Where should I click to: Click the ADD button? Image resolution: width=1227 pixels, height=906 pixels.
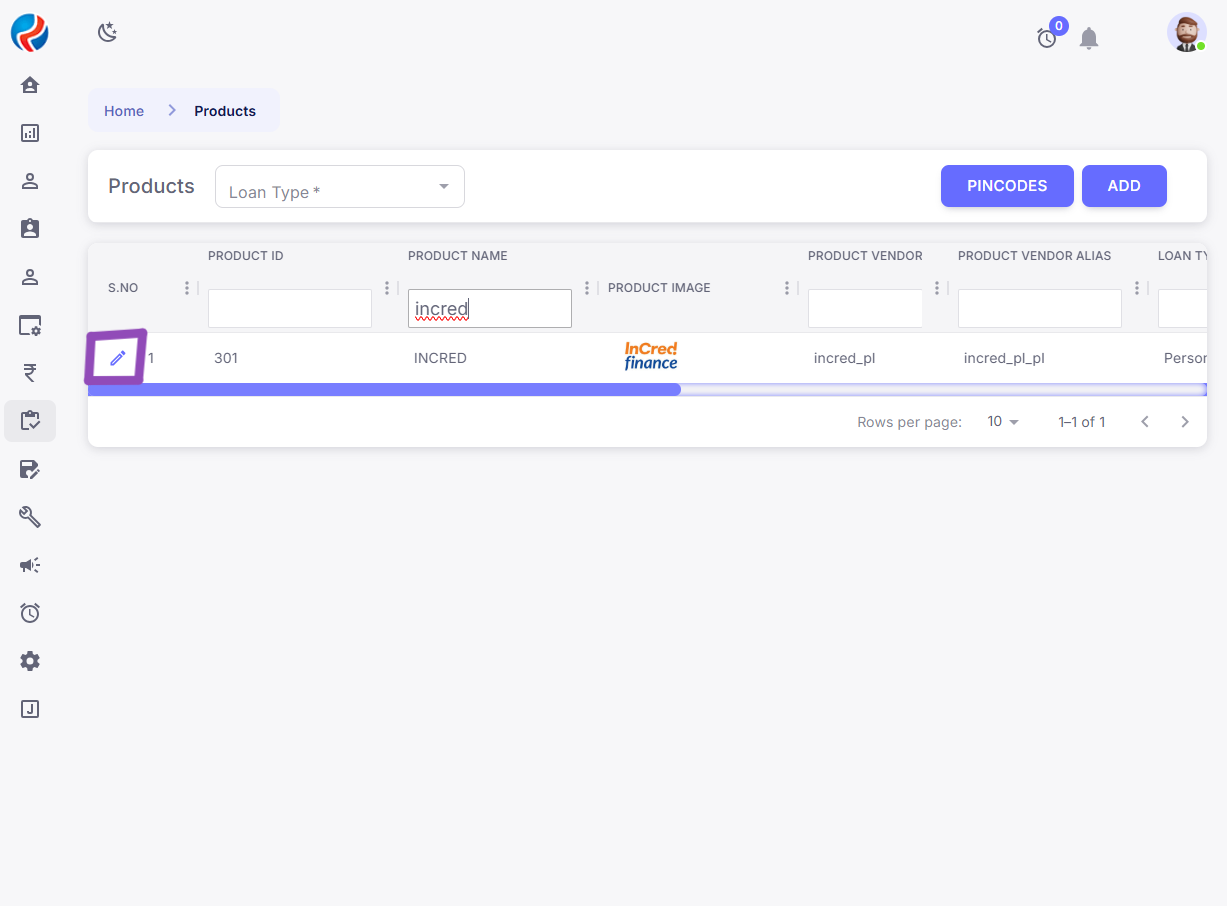tap(1124, 186)
